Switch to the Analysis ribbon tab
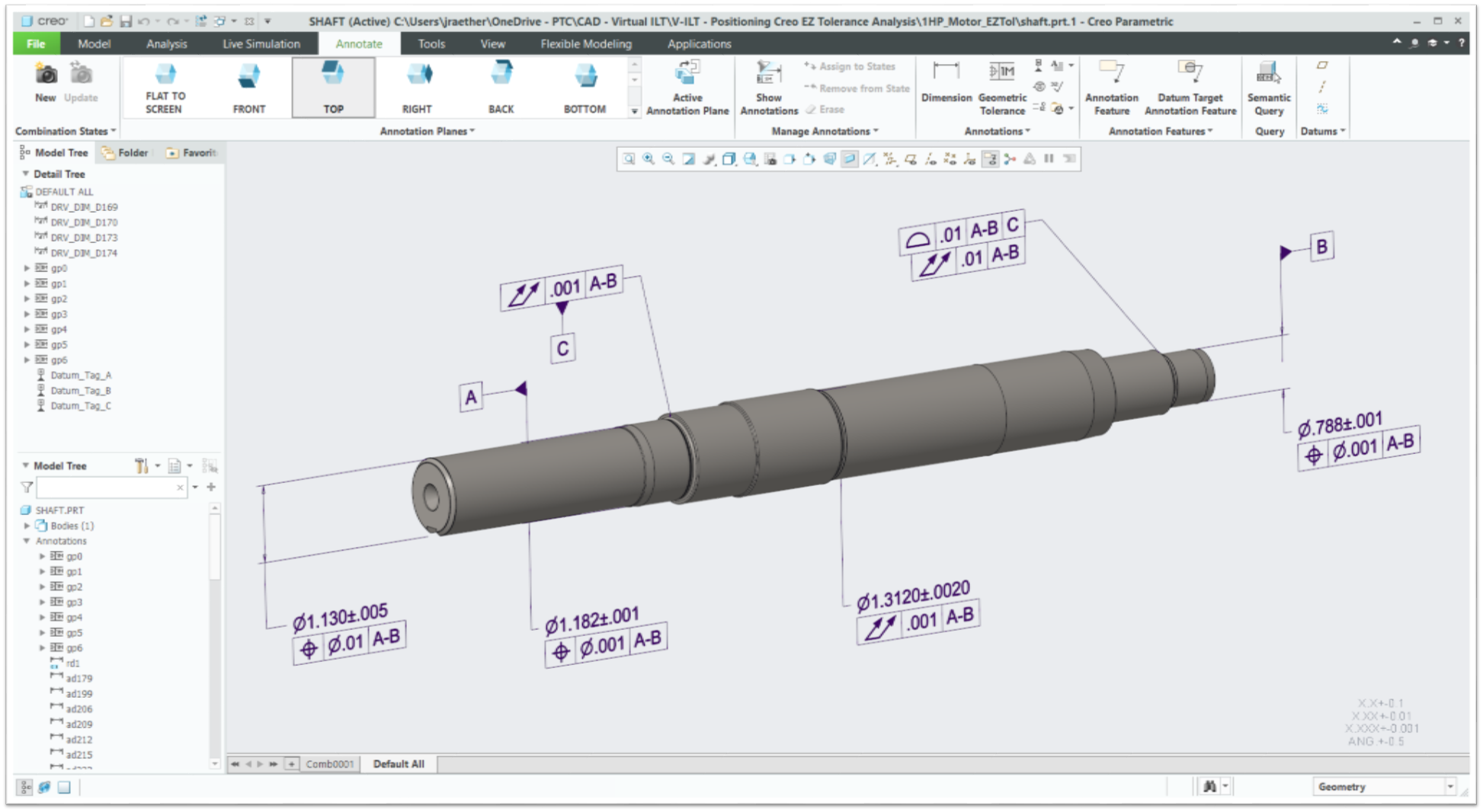Viewport: 1483px width, 812px height. (x=166, y=43)
